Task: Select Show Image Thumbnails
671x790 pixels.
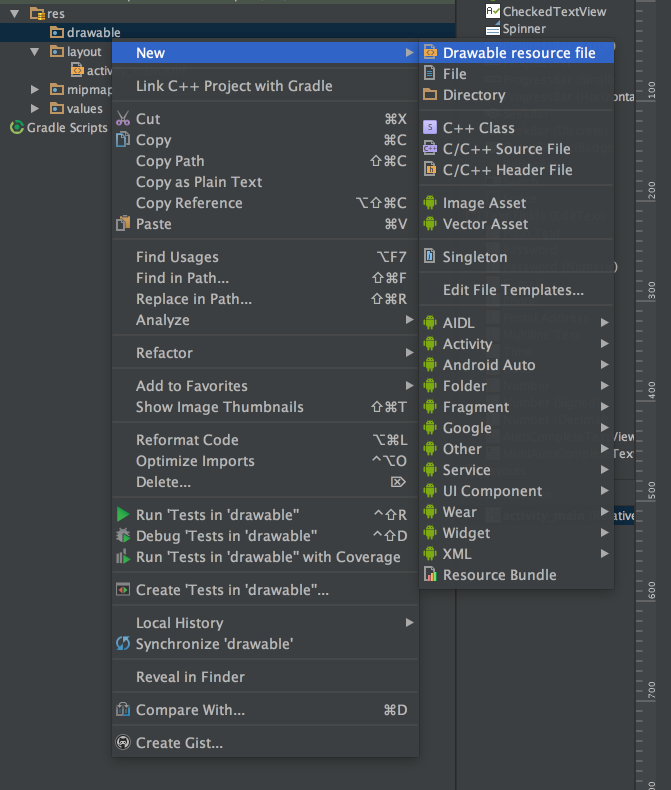Action: pos(265,407)
